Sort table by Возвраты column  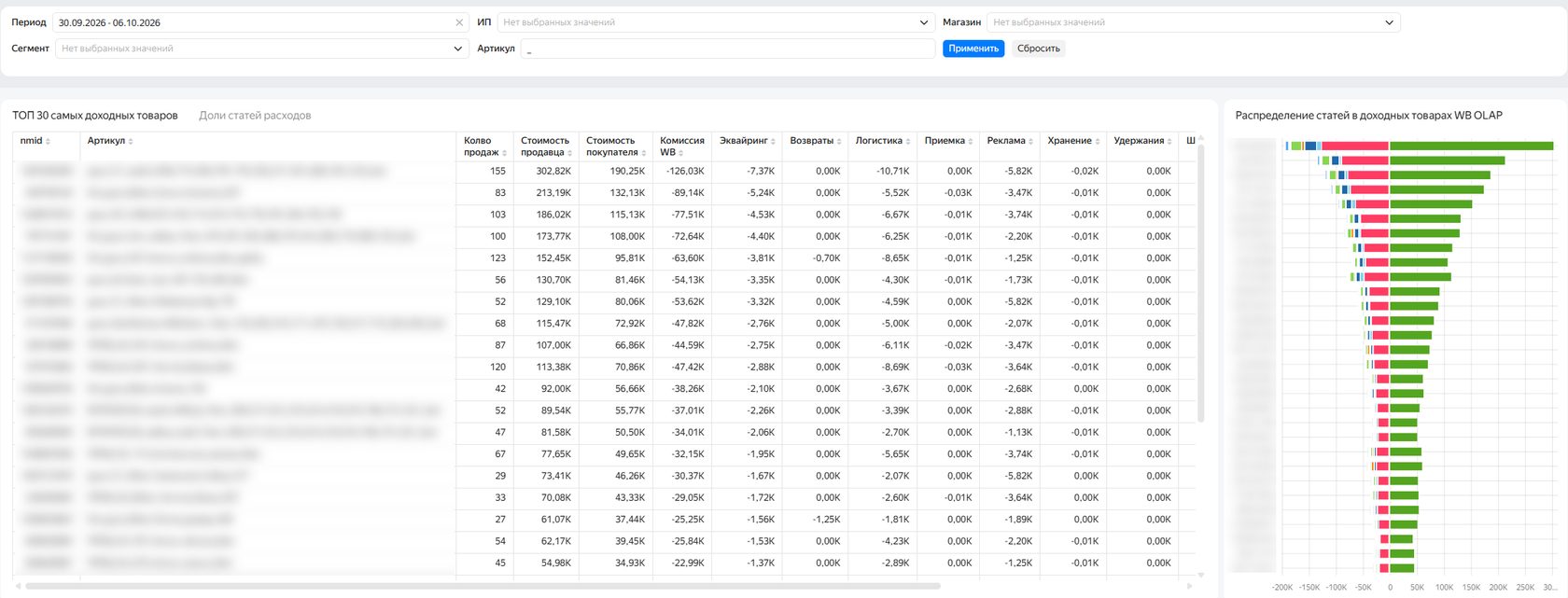[840, 141]
